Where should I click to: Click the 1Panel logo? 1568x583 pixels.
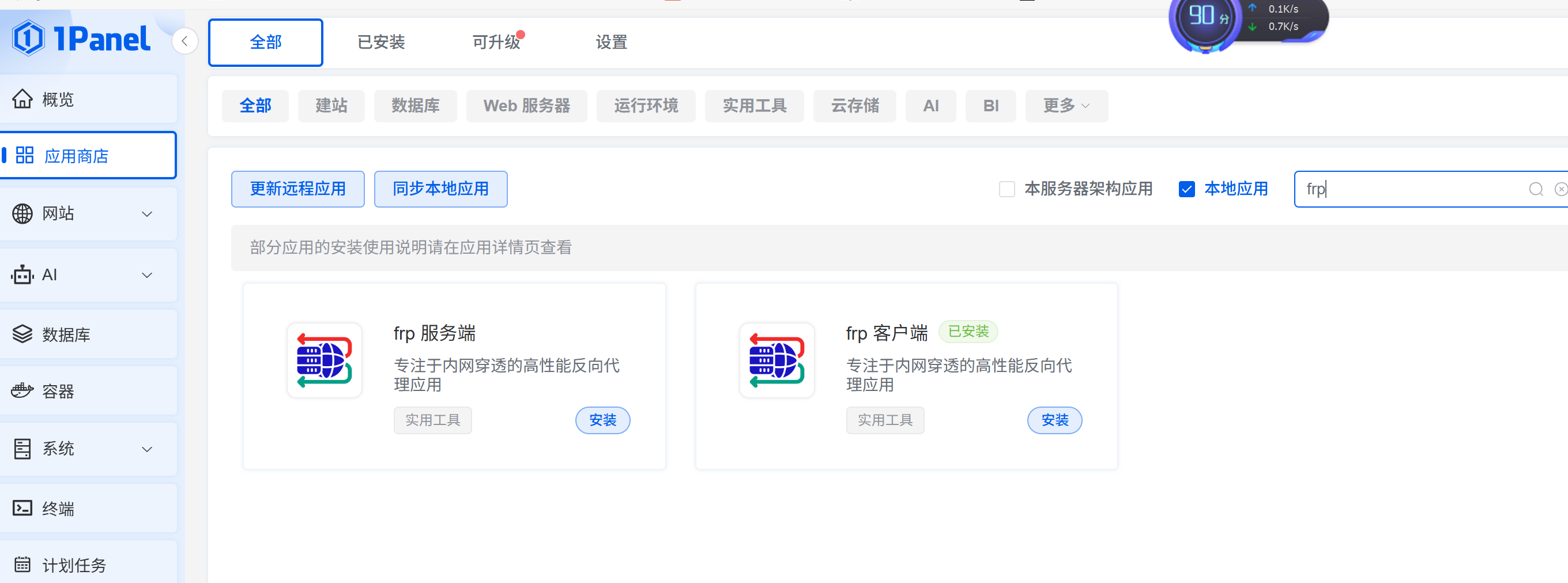point(81,39)
